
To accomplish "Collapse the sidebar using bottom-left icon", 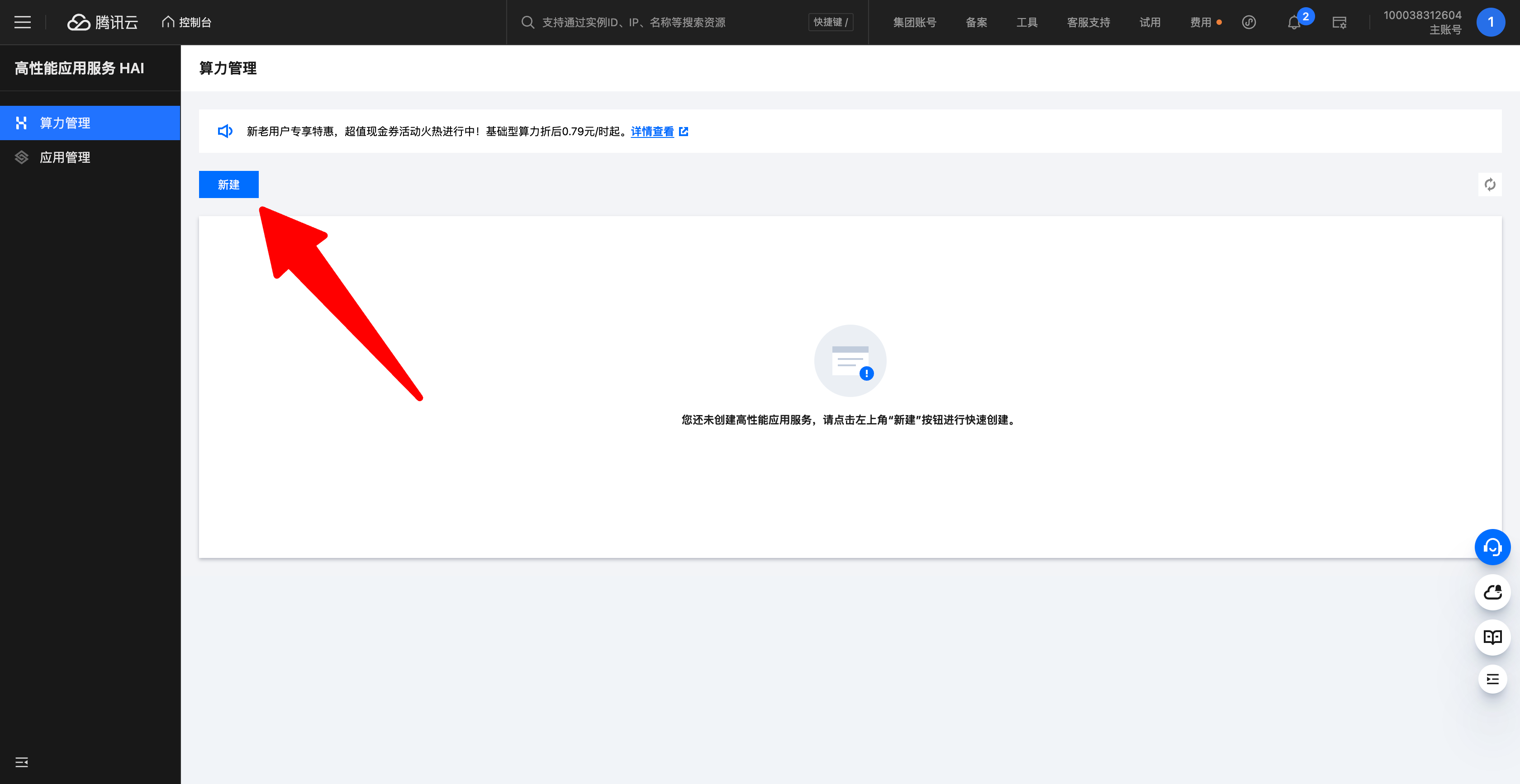I will coord(22,762).
